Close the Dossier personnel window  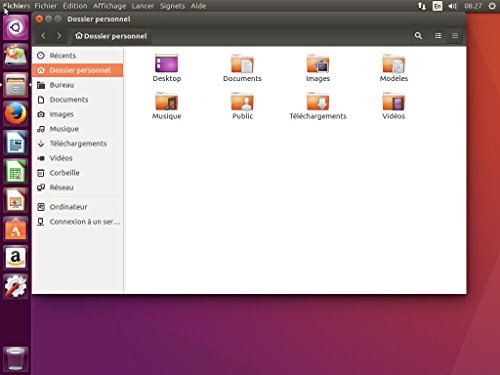pyautogui.click(x=39, y=19)
